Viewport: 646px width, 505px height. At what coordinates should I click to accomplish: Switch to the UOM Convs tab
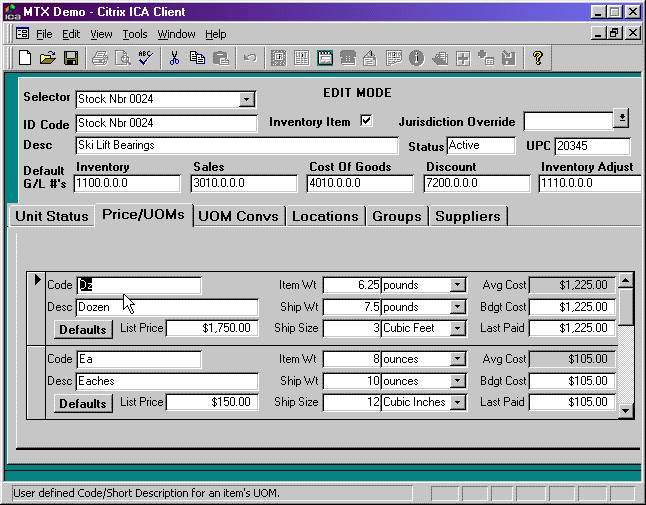[x=238, y=216]
